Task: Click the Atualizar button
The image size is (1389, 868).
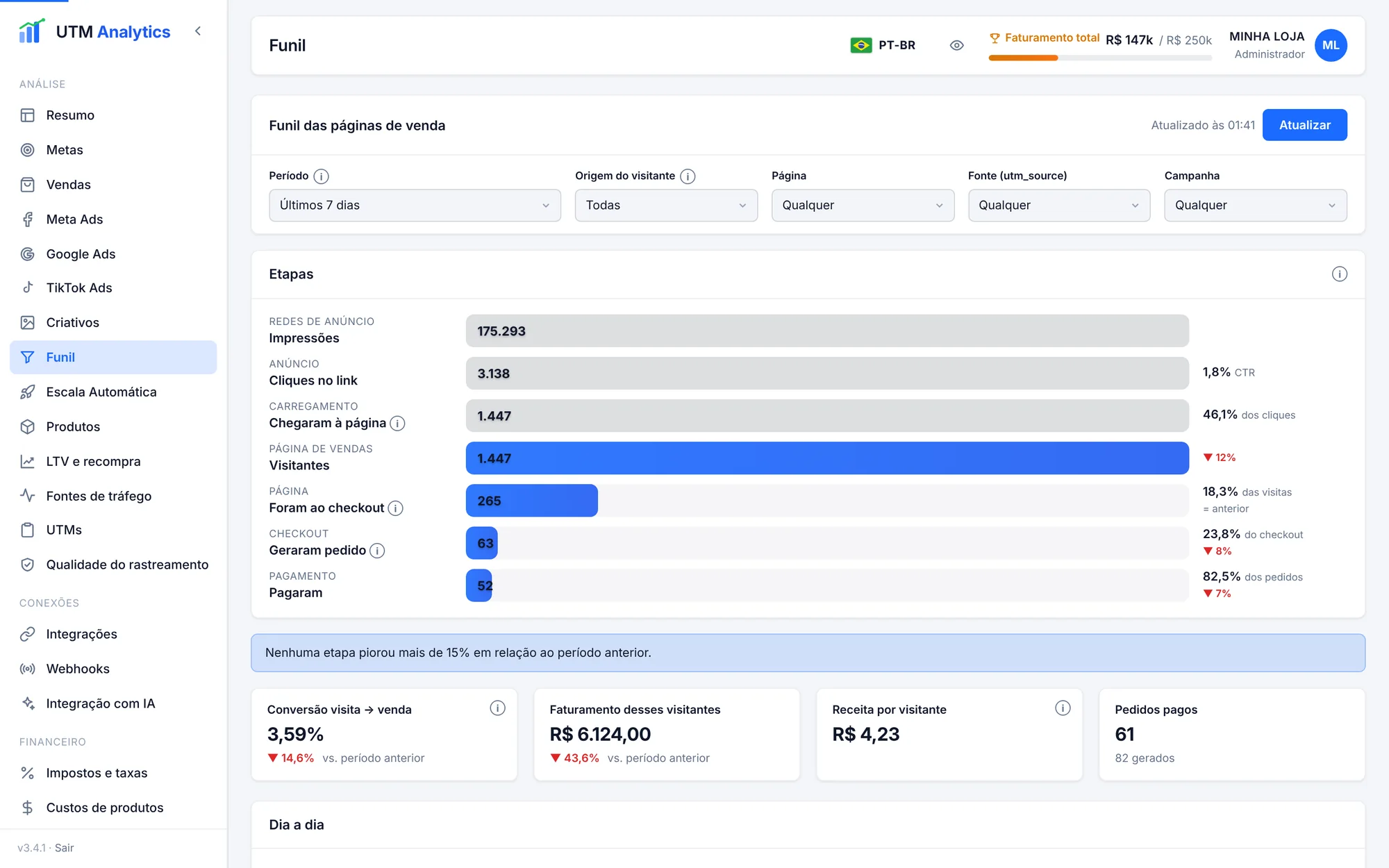Action: [x=1304, y=125]
